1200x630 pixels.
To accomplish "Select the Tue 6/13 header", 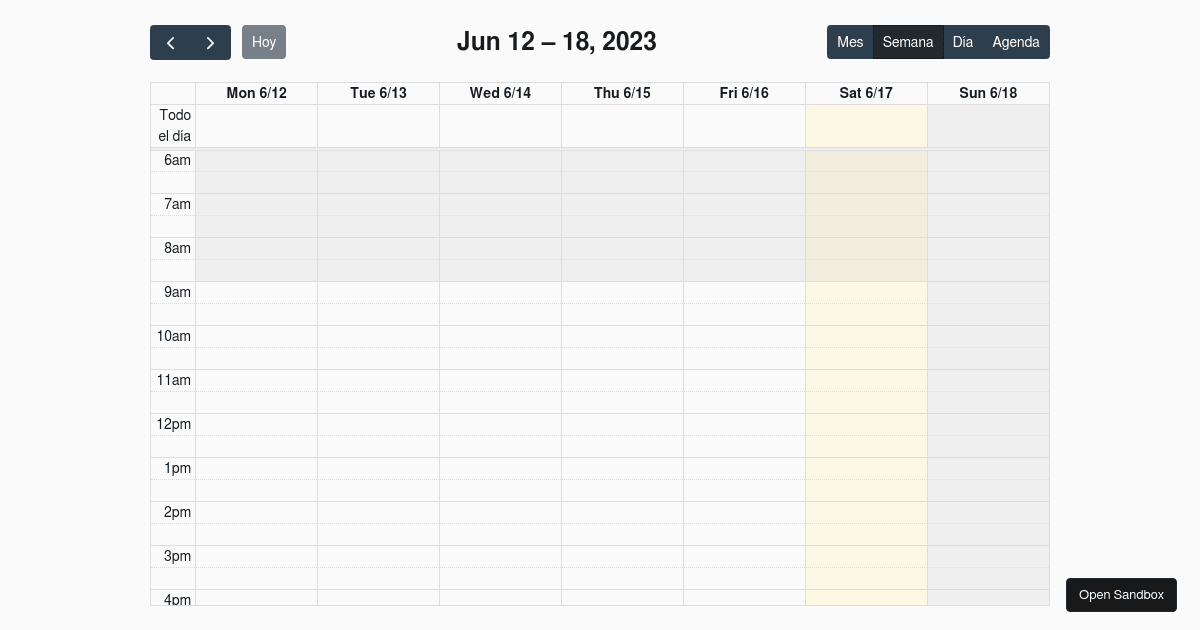I will [378, 93].
